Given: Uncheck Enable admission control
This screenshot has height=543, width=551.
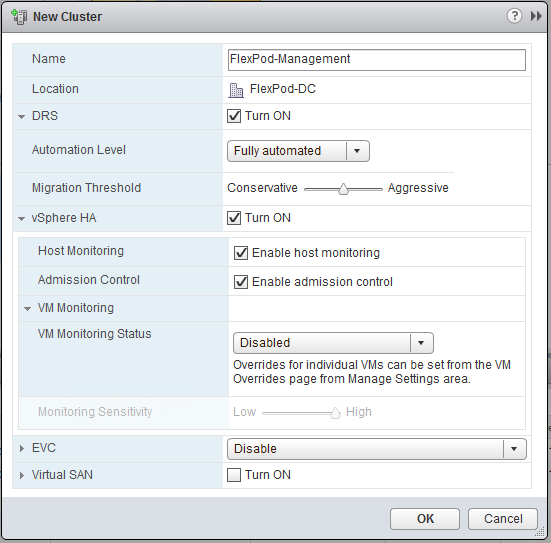Looking at the screenshot, I should pyautogui.click(x=241, y=282).
